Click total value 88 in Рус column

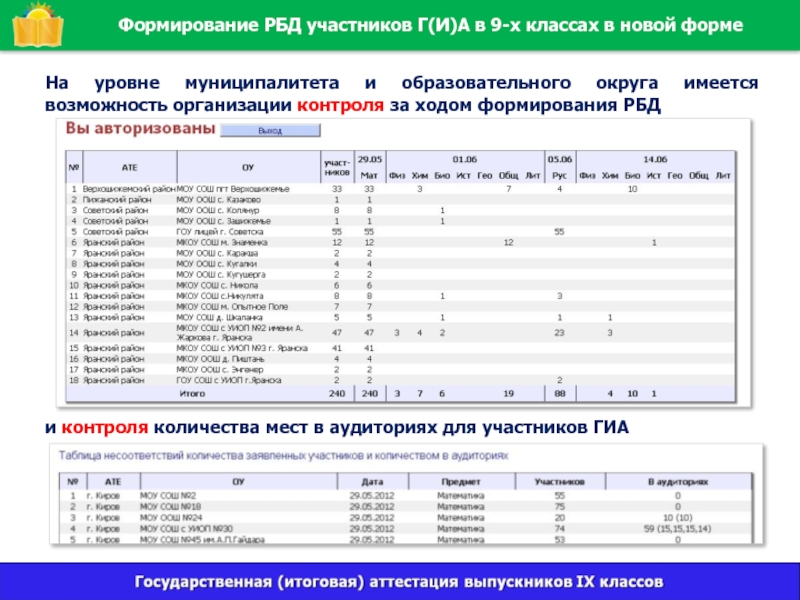pos(560,393)
